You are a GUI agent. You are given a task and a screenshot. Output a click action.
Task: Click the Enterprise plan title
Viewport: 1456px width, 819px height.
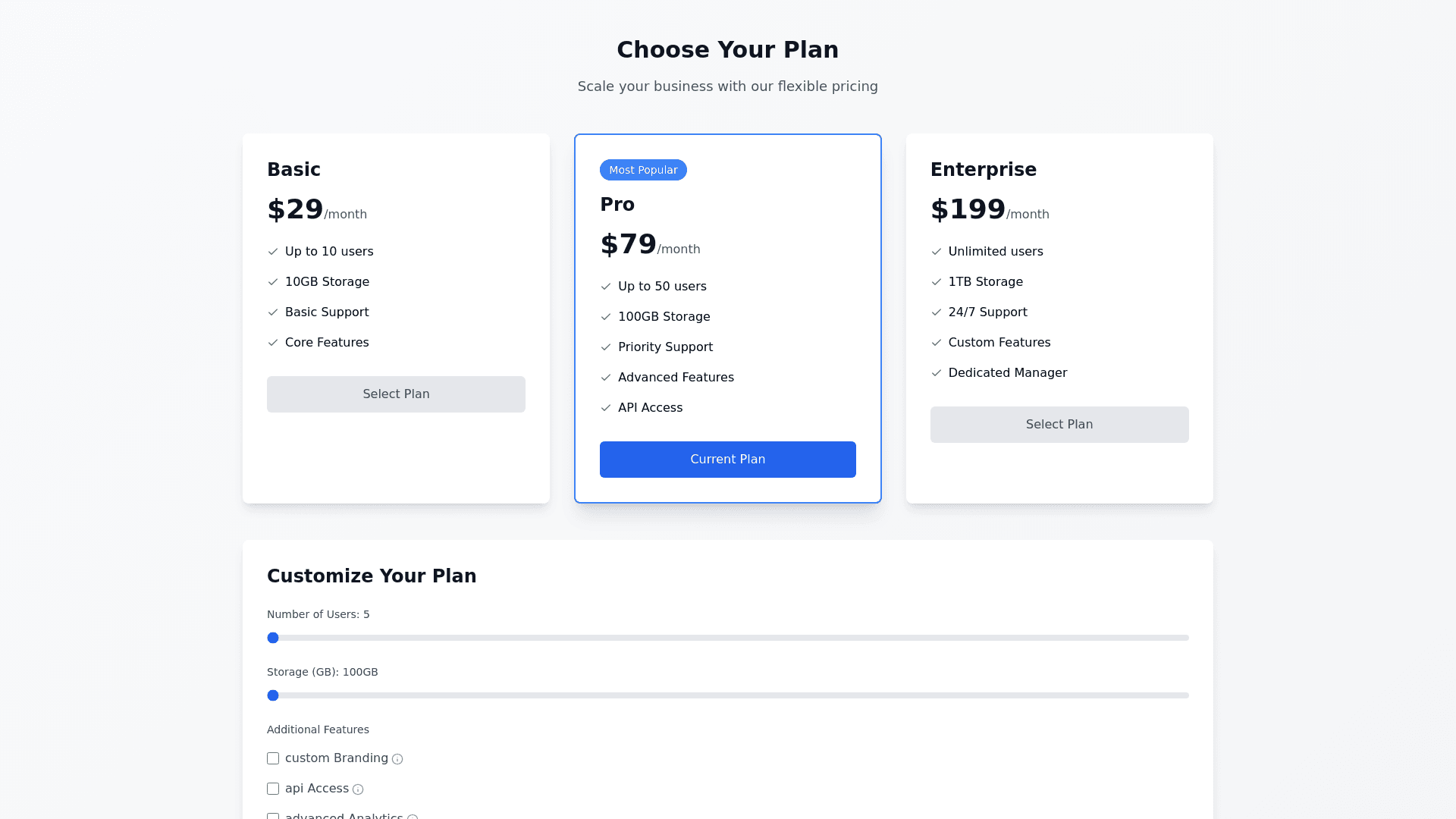point(983,170)
